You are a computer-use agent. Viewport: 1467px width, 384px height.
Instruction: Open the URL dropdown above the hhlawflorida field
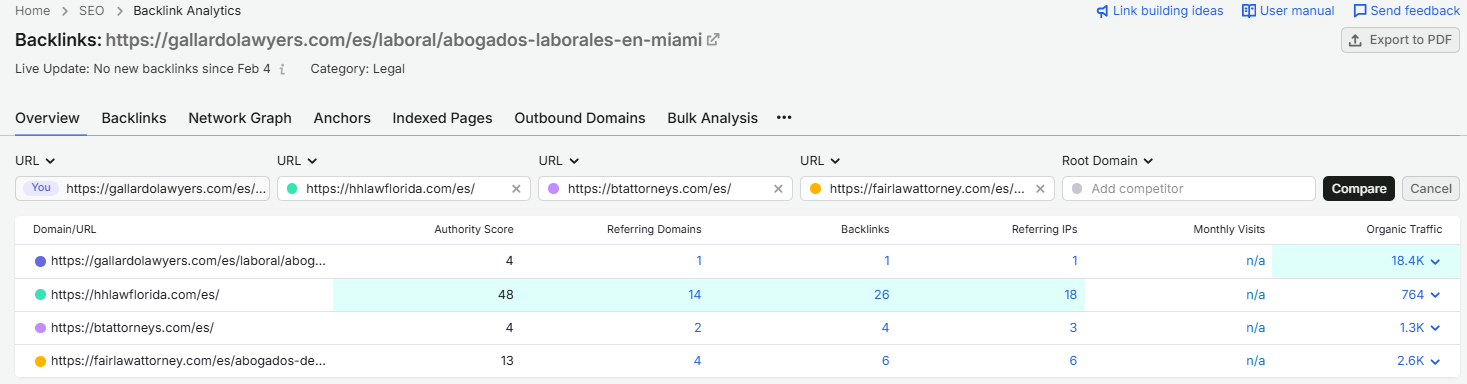[x=297, y=160]
